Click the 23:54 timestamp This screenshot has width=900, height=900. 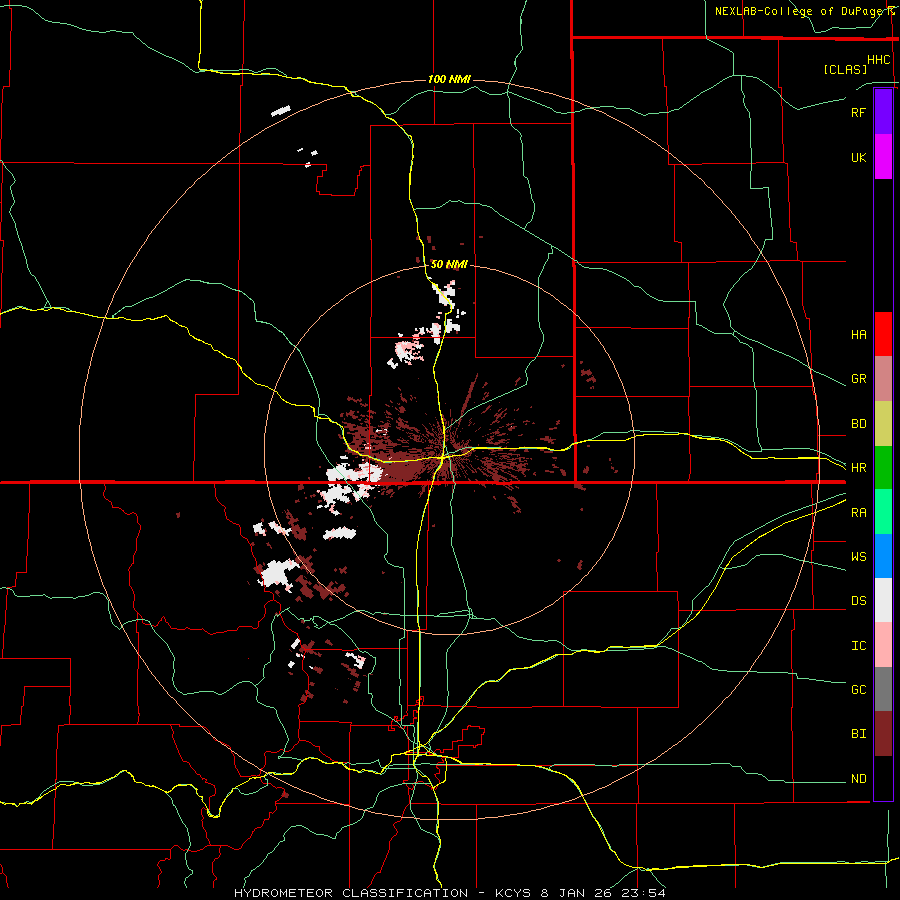pyautogui.click(x=645, y=893)
